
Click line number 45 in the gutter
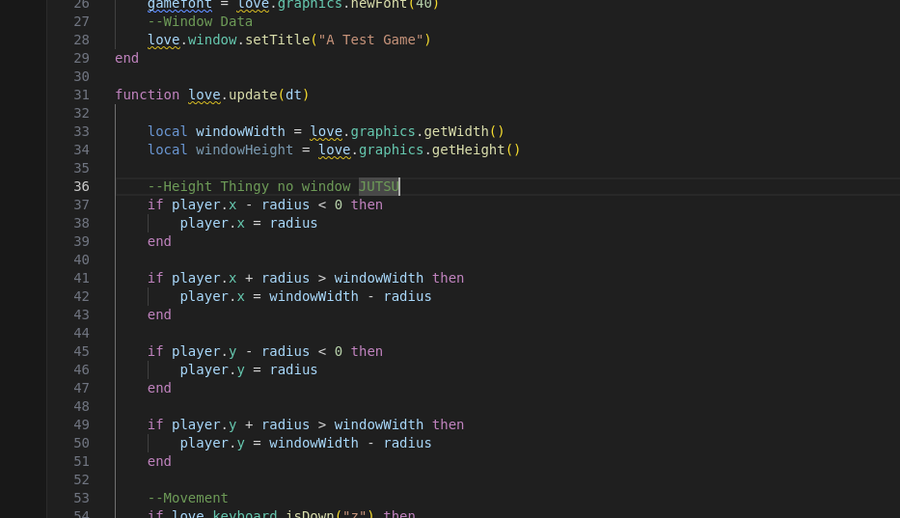click(x=82, y=351)
